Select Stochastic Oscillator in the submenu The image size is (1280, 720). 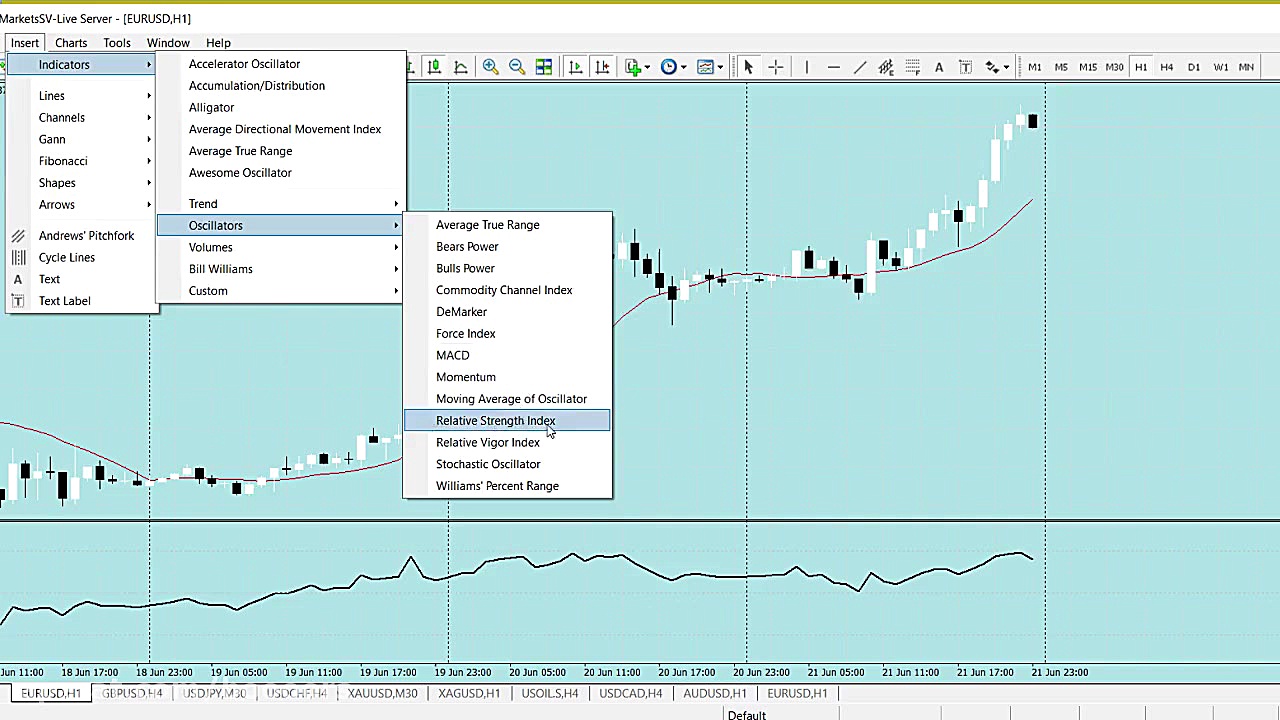pyautogui.click(x=488, y=464)
